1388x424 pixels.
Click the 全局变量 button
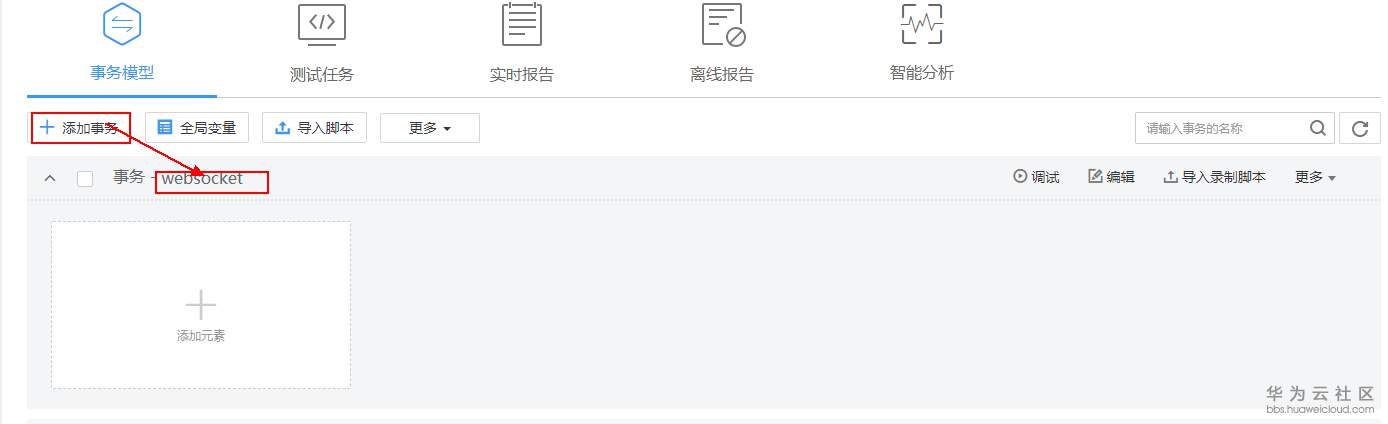[196, 128]
